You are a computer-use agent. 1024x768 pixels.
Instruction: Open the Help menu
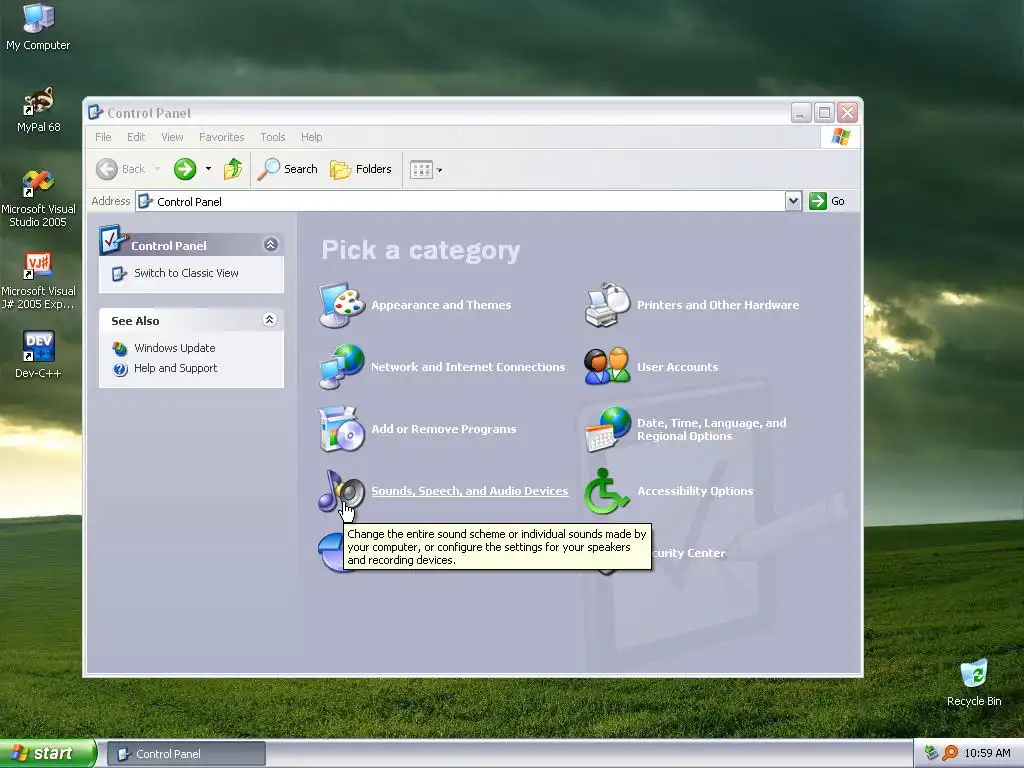click(312, 137)
